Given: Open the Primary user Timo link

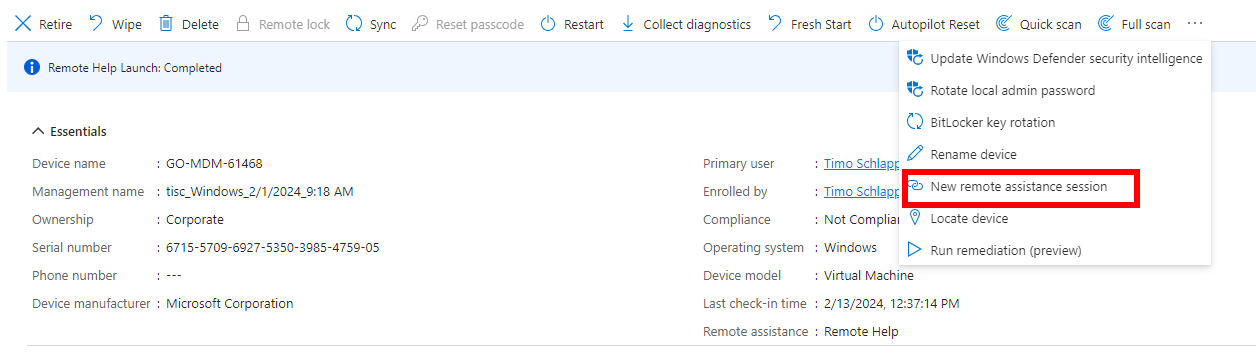Looking at the screenshot, I should pyautogui.click(x=861, y=163).
